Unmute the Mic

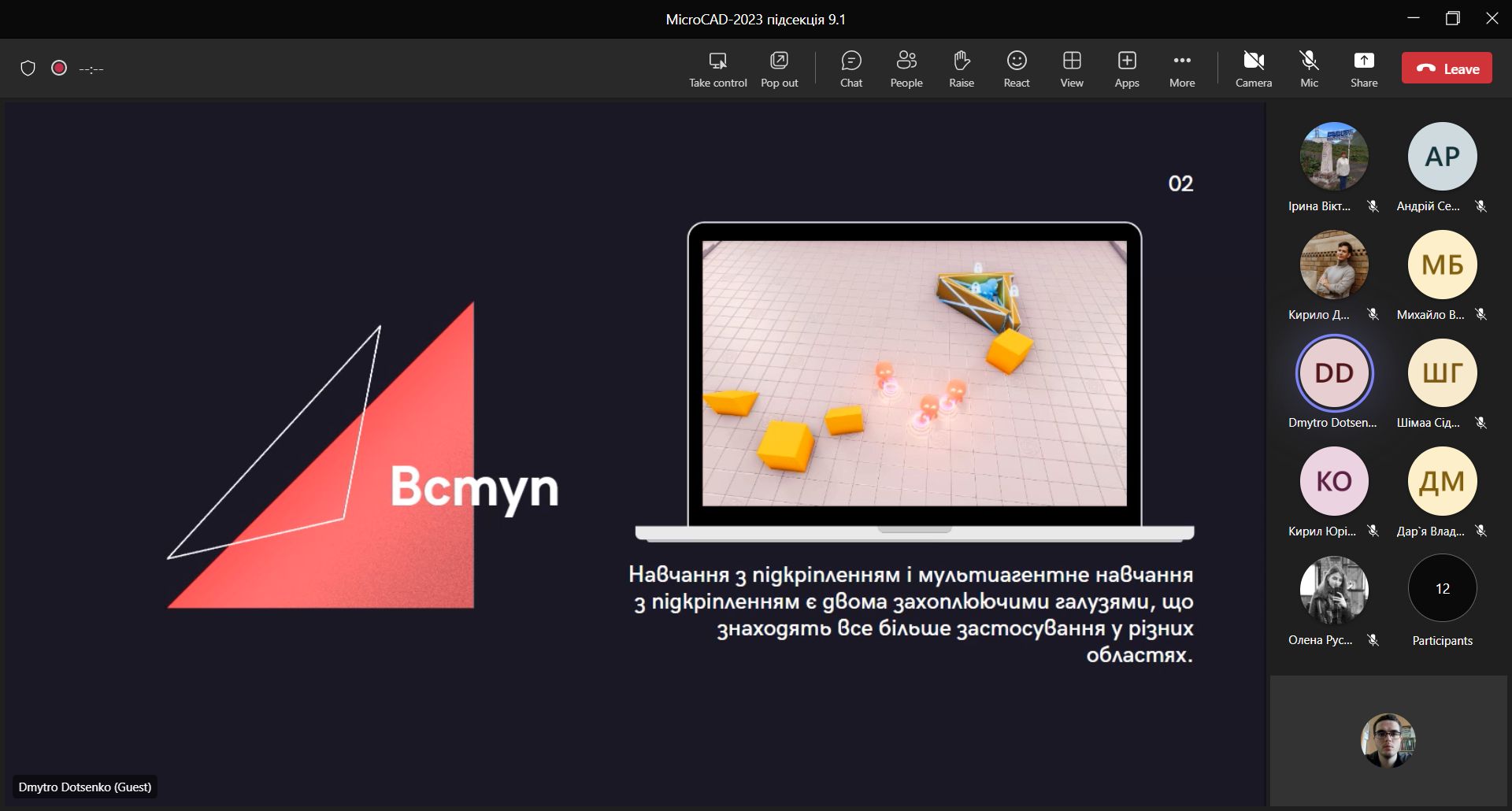tap(1309, 69)
